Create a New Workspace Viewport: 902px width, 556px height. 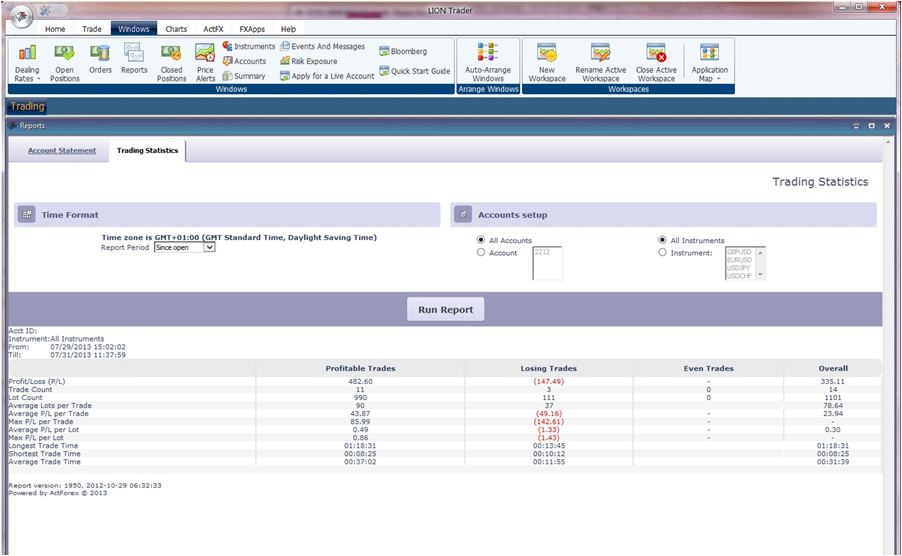[x=547, y=63]
